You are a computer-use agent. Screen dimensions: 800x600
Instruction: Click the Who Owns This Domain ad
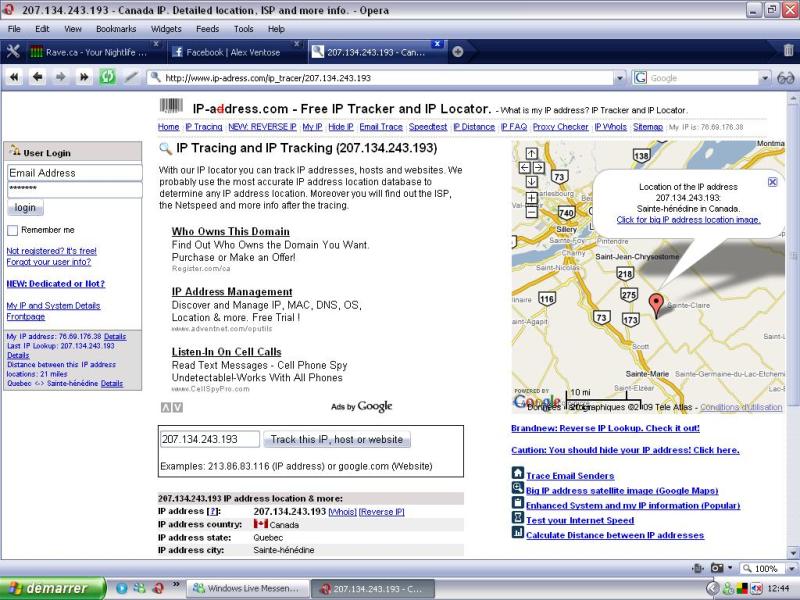coord(231,231)
